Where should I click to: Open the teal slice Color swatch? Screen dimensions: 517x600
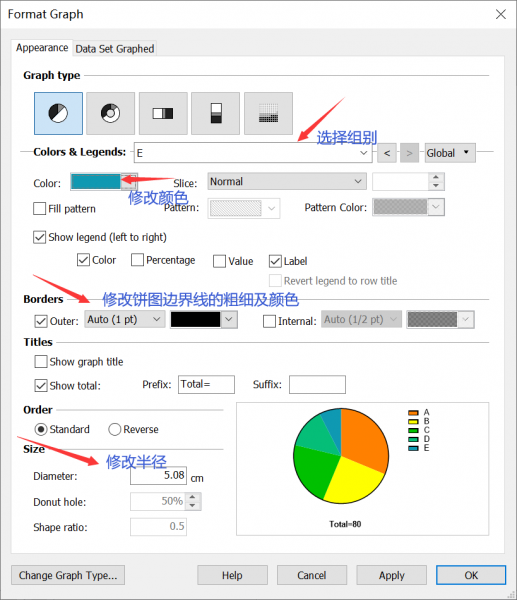coord(96,181)
